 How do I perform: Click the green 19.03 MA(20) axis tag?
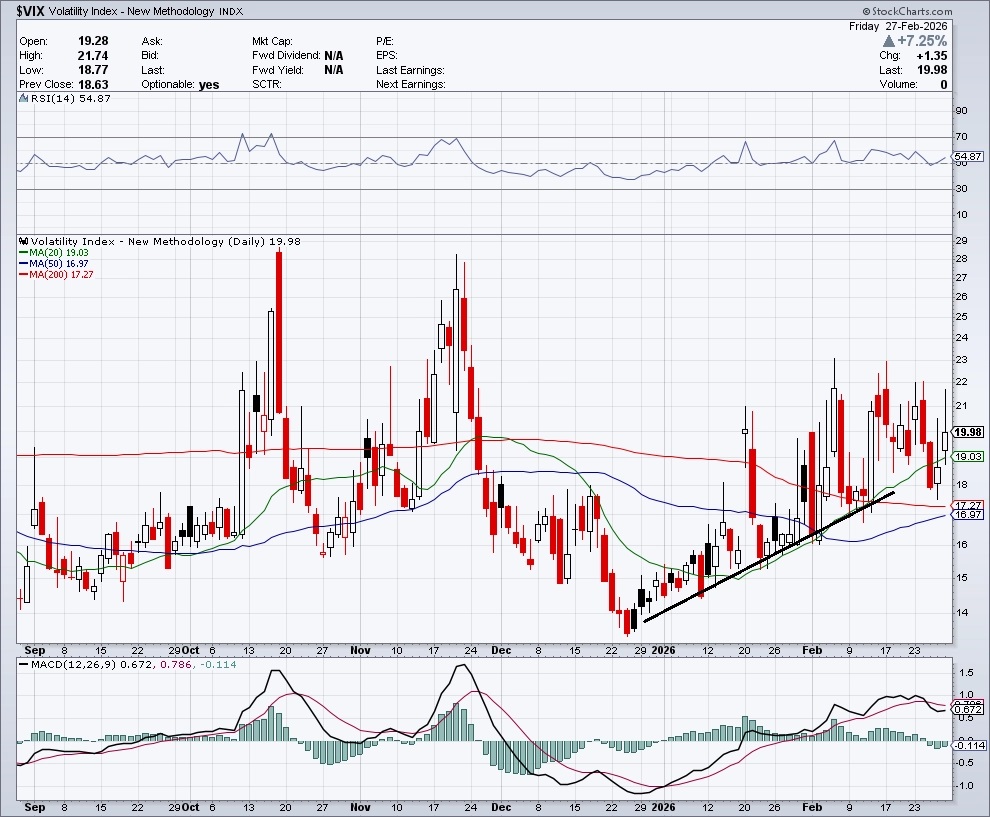coord(967,456)
